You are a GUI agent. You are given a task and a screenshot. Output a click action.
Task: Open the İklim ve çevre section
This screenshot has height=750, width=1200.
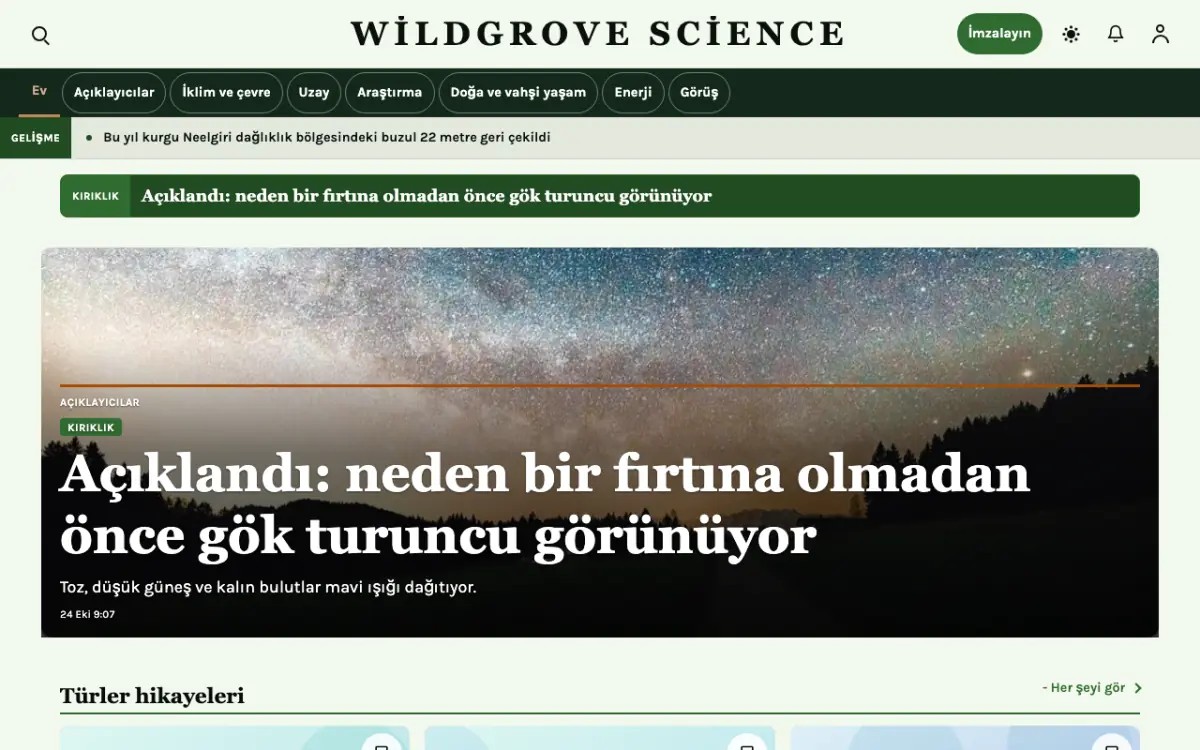226,92
